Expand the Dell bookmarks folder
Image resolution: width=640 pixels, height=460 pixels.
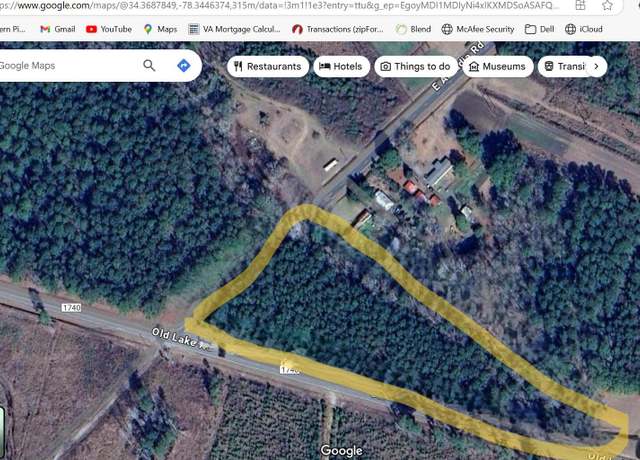coord(540,29)
